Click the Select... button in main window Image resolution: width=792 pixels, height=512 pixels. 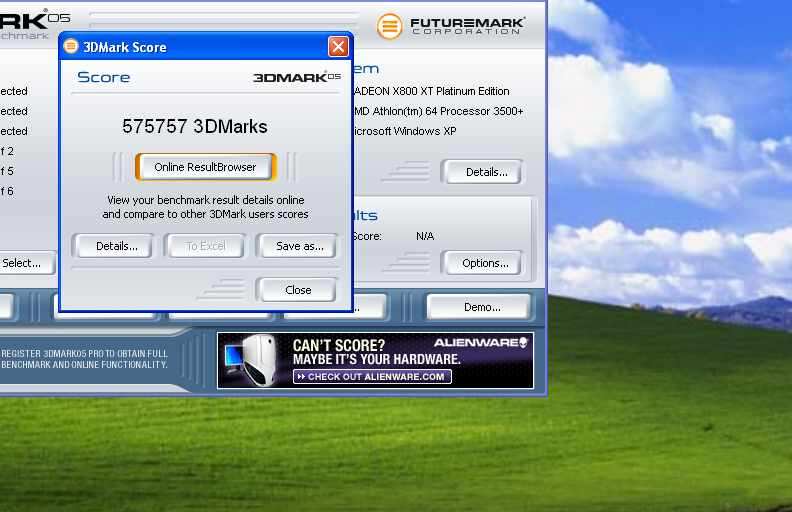point(25,263)
